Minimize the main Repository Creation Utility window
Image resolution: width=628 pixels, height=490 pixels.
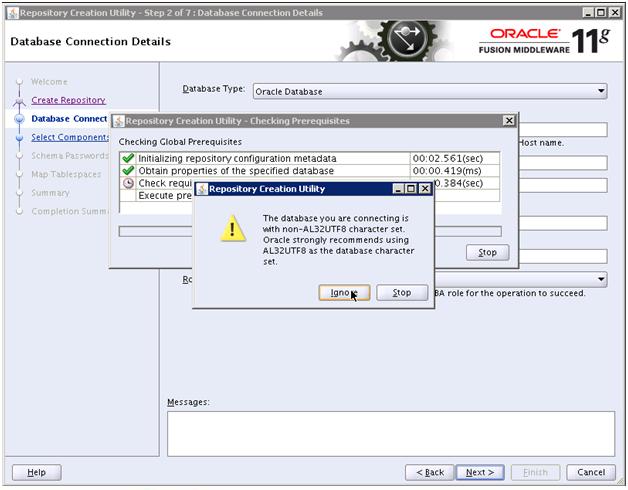588,12
